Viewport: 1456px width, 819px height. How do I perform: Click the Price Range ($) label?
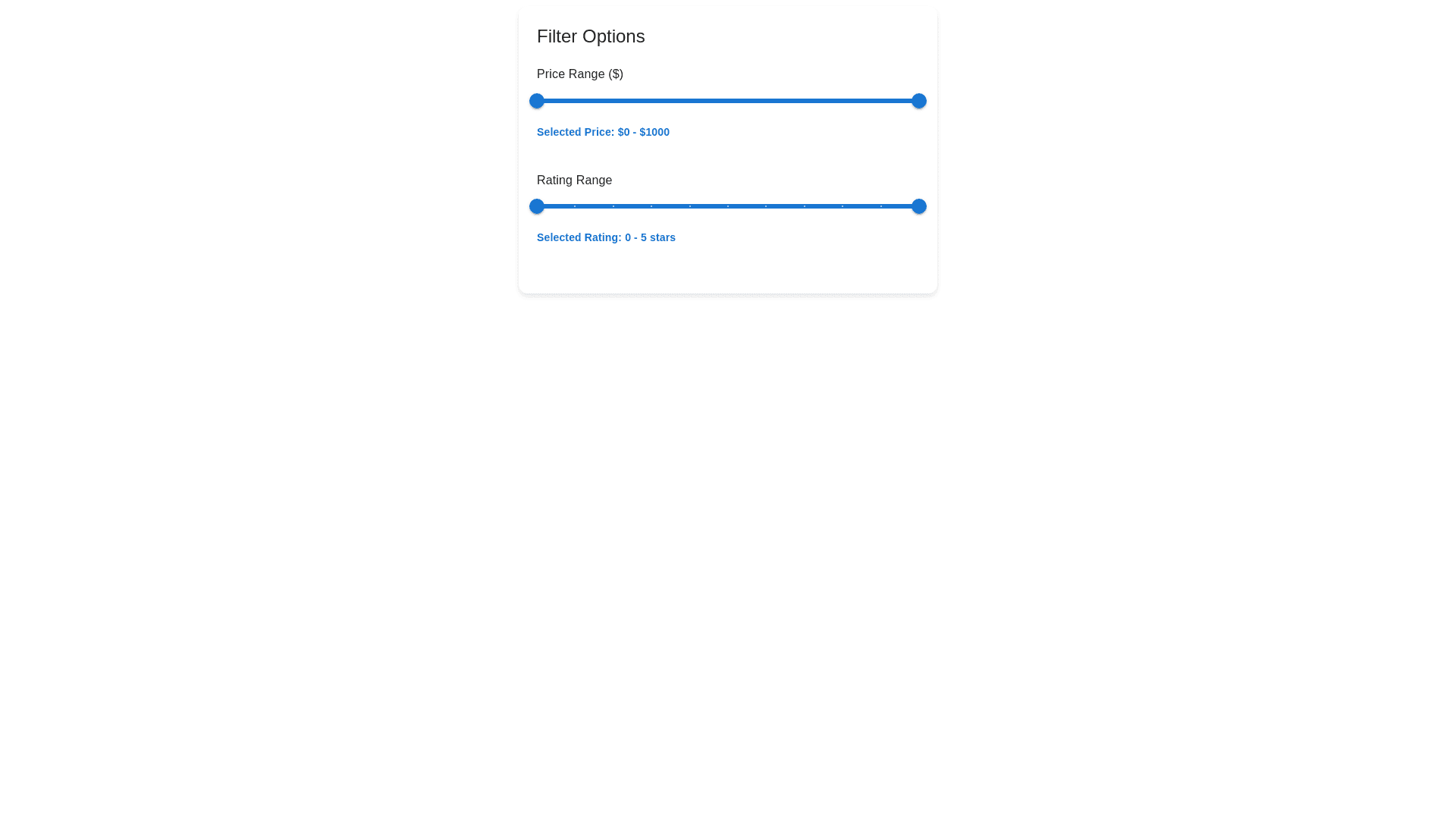coord(580,74)
